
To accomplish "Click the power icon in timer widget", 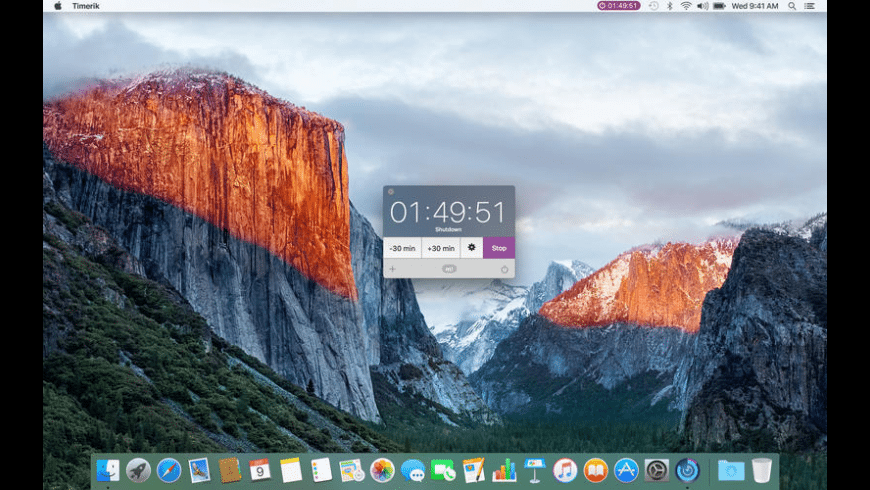I will 504,269.
